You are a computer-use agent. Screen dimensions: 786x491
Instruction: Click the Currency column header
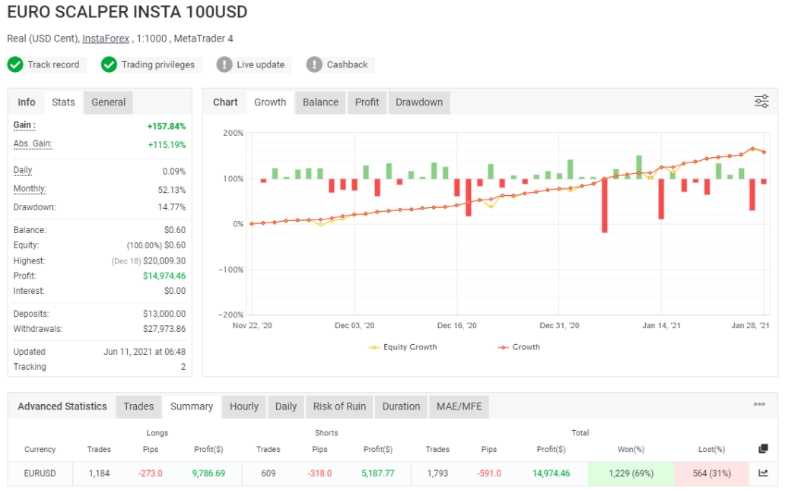tap(40, 449)
